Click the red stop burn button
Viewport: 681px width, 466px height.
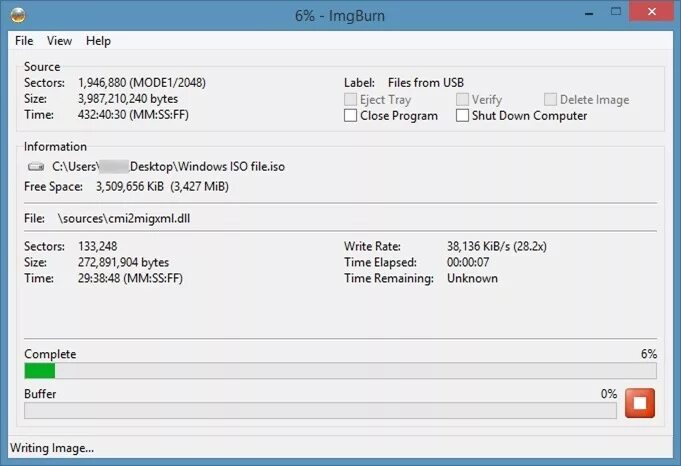tap(640, 403)
